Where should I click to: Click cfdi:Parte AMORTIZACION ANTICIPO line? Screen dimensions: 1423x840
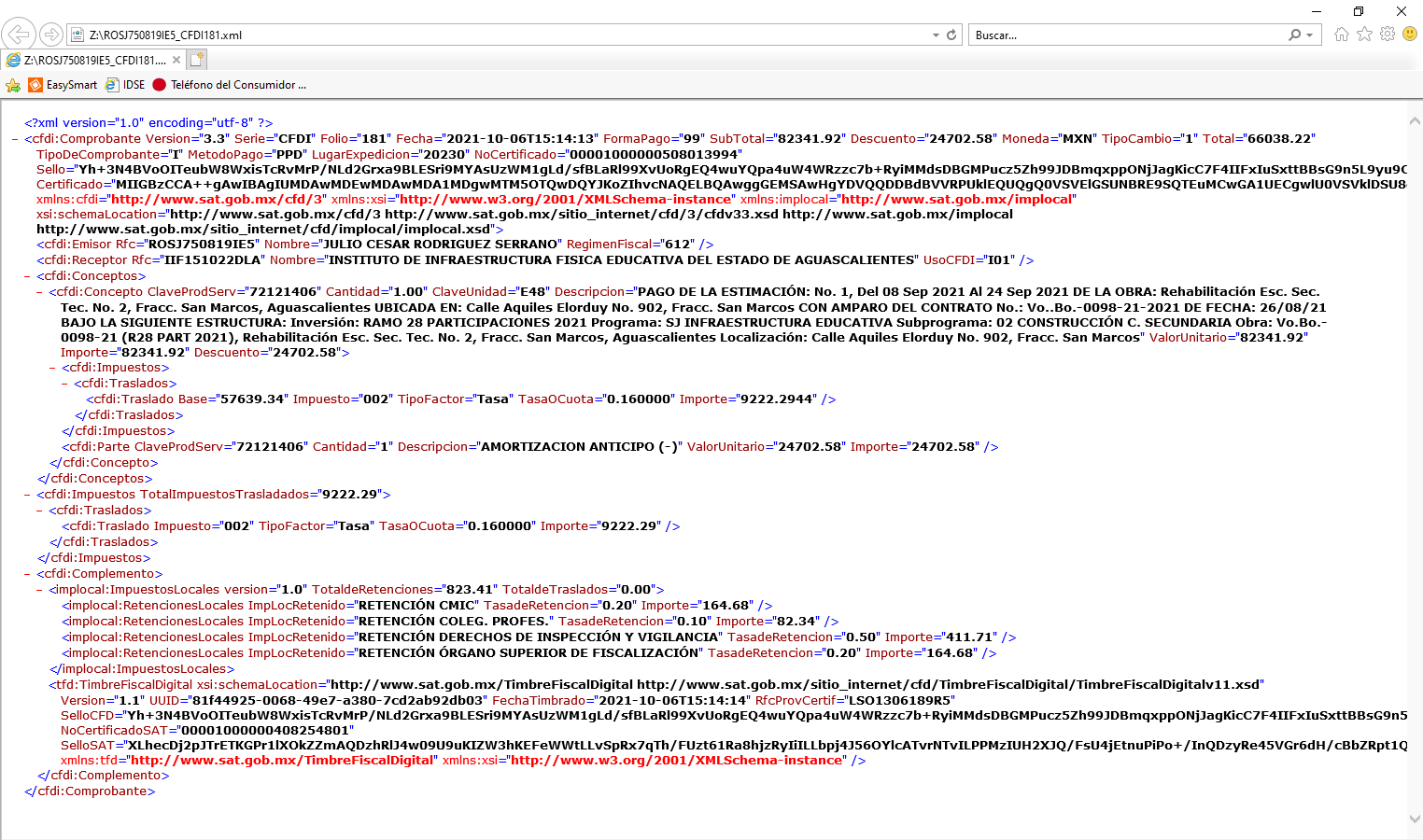(530, 447)
